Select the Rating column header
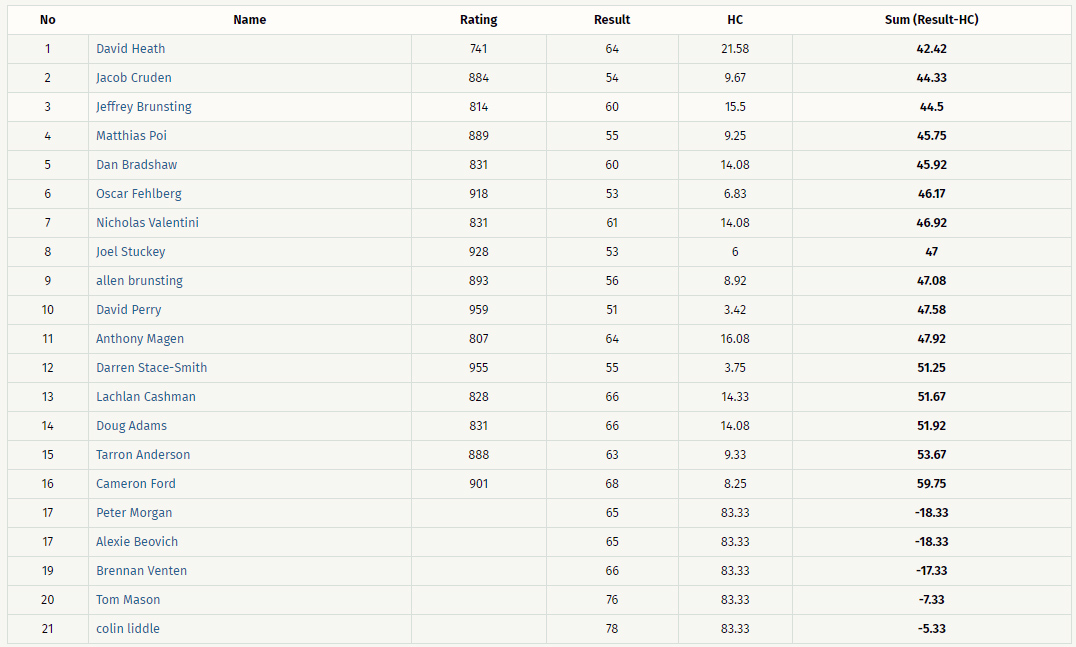 point(478,20)
